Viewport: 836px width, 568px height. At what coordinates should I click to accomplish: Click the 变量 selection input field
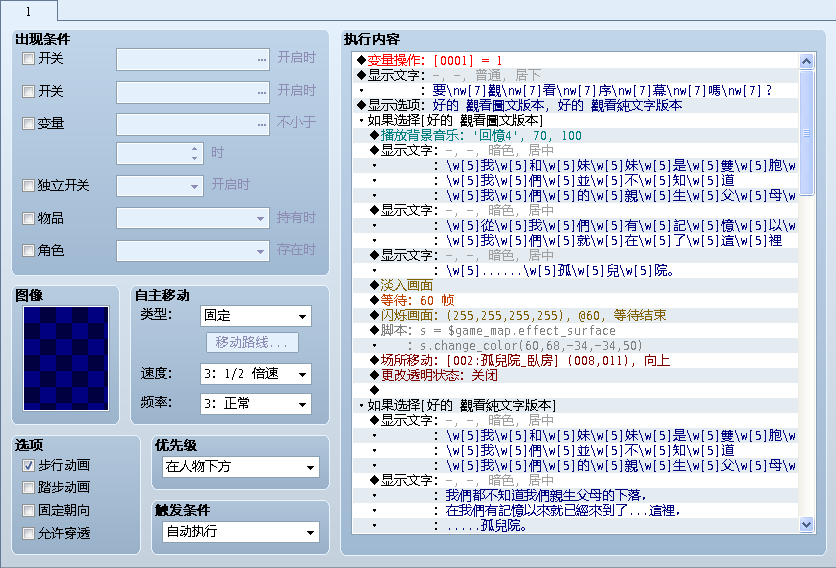[x=192, y=124]
